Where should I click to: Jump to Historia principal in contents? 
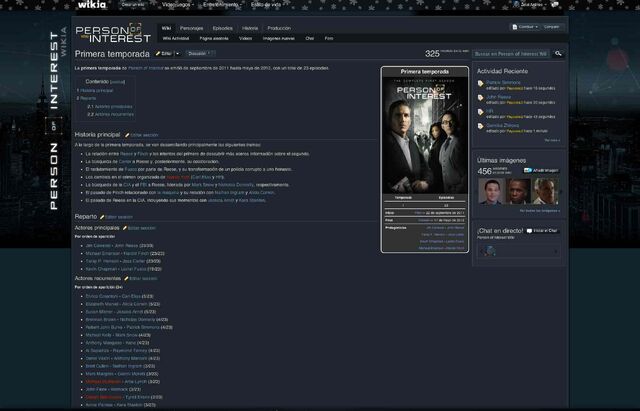[96, 91]
